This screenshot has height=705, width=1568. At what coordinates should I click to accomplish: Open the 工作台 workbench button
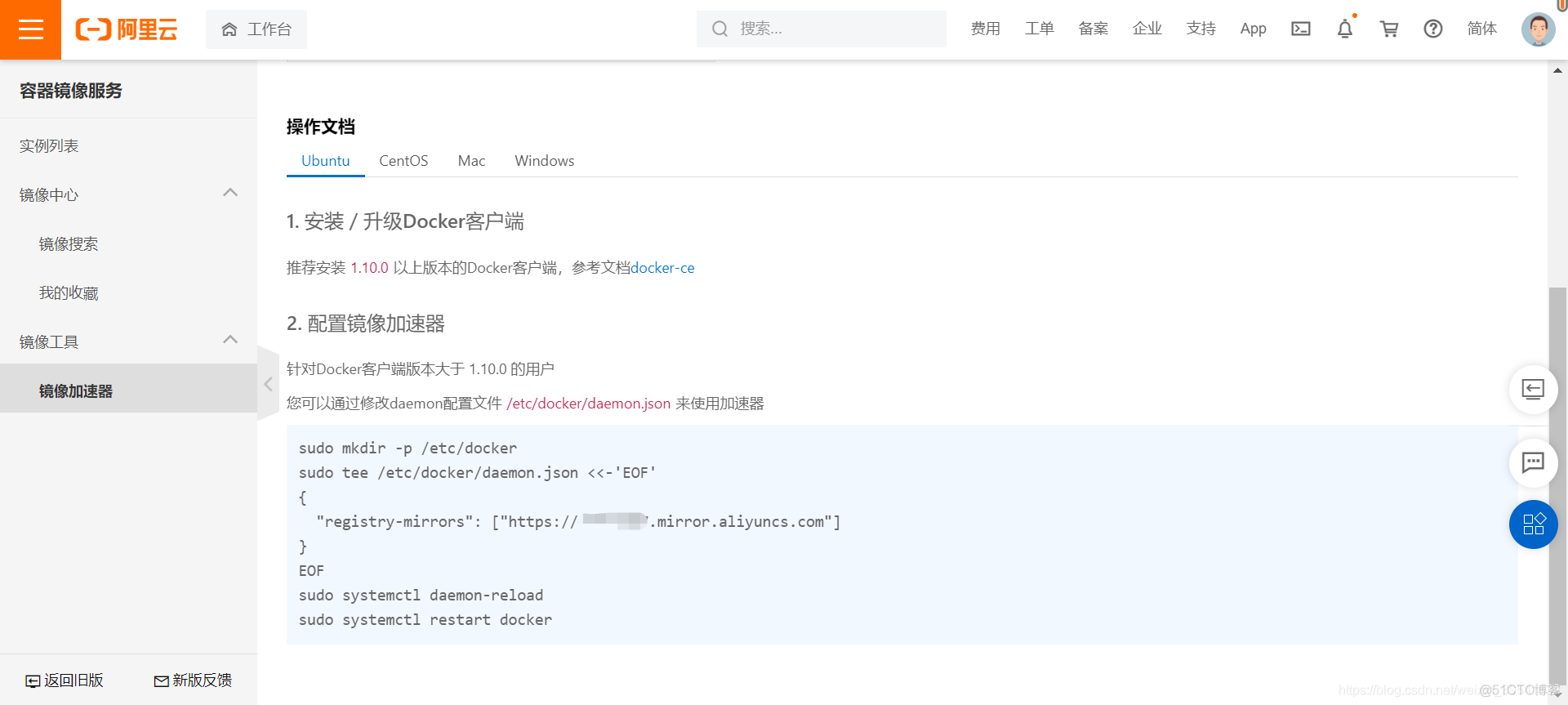(256, 29)
